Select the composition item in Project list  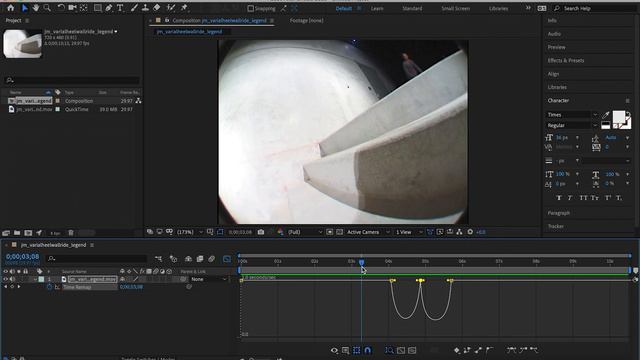click(x=34, y=101)
